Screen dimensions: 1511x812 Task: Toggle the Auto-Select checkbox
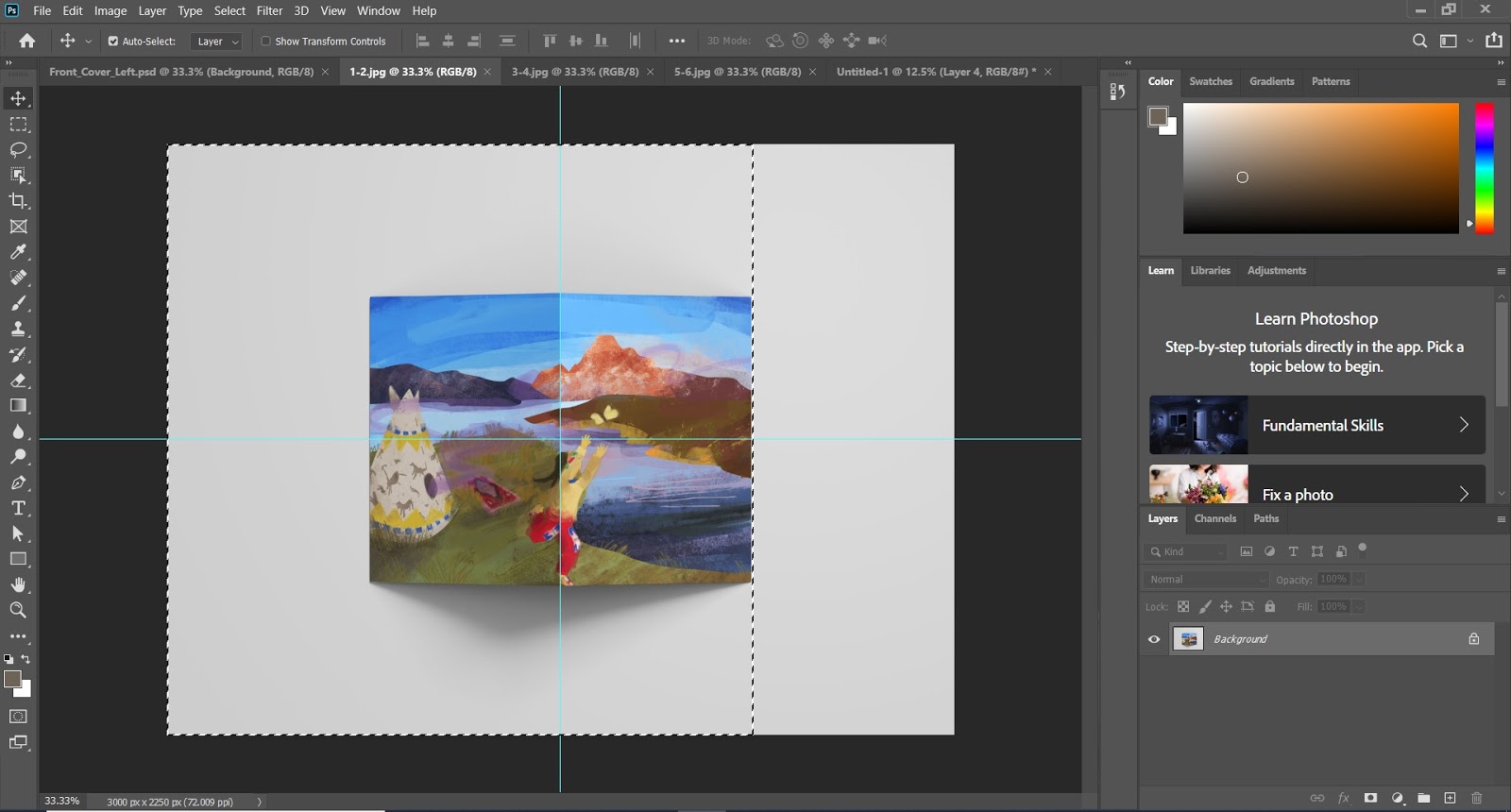[113, 42]
